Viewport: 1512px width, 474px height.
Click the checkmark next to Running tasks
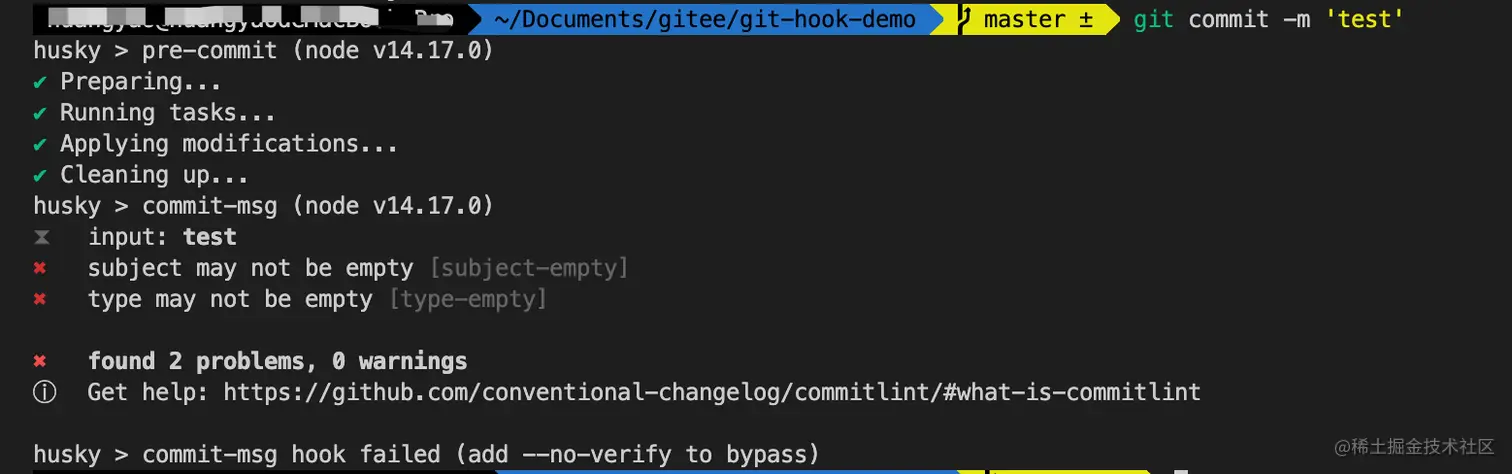(x=40, y=113)
